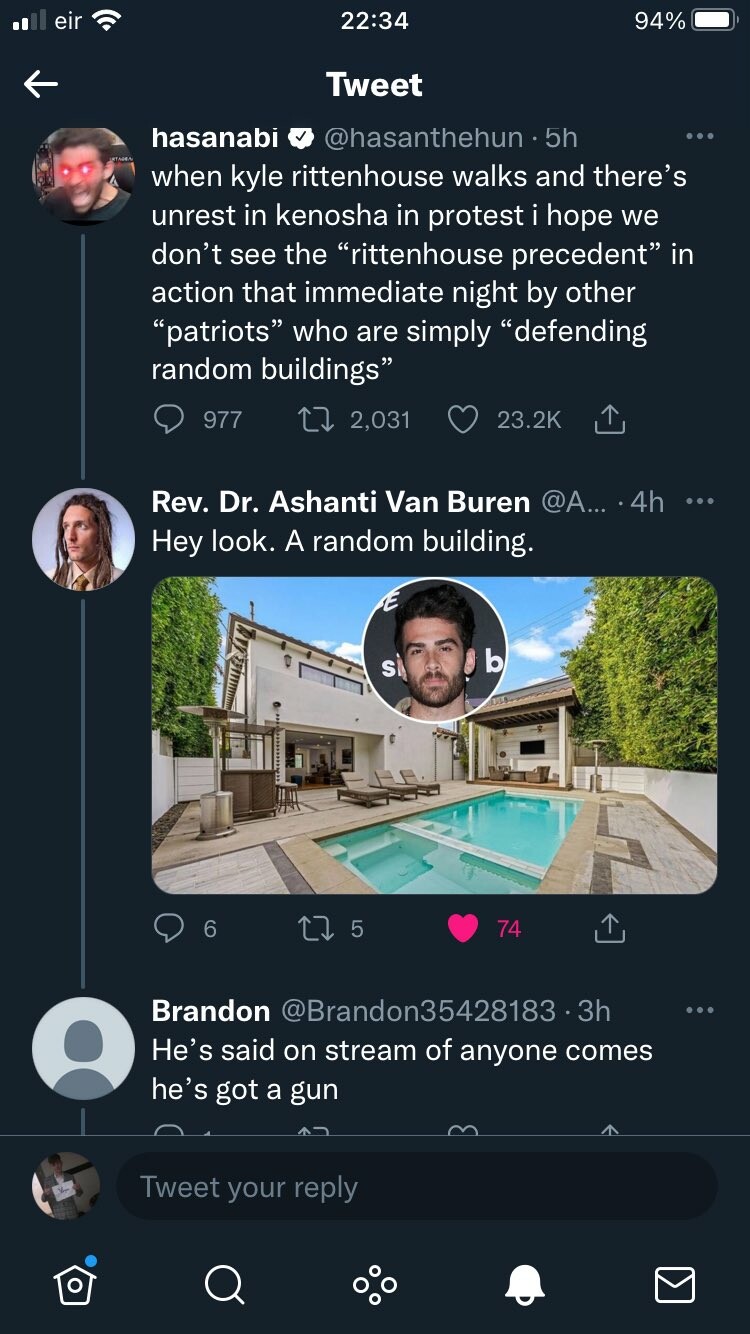Viewport: 750px width, 1334px height.
Task: Tap the back arrow
Action: [x=41, y=85]
